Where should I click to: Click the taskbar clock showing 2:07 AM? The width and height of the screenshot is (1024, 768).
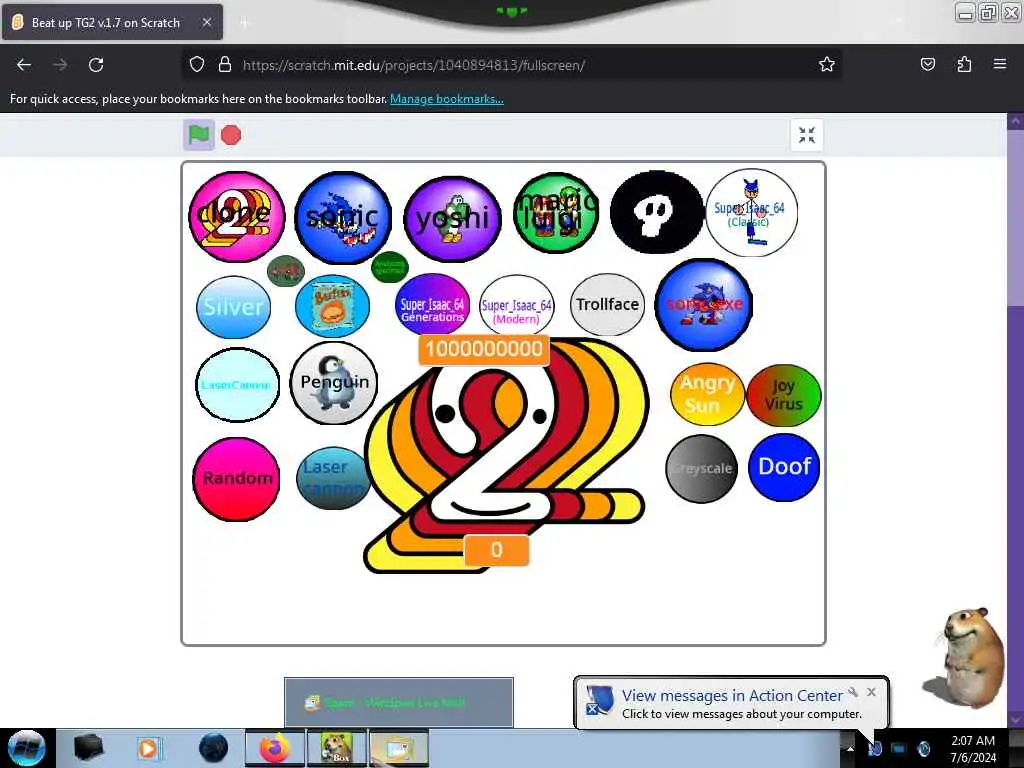(973, 749)
